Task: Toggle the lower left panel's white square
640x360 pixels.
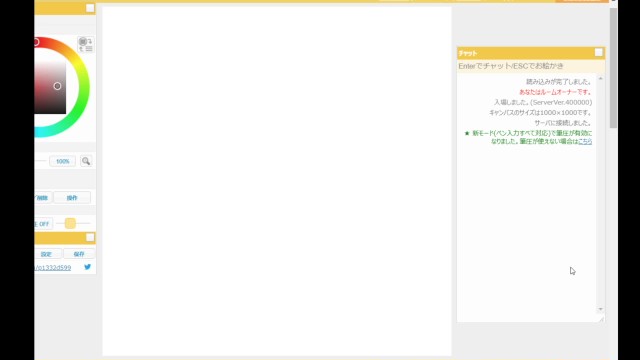Action: pos(90,237)
